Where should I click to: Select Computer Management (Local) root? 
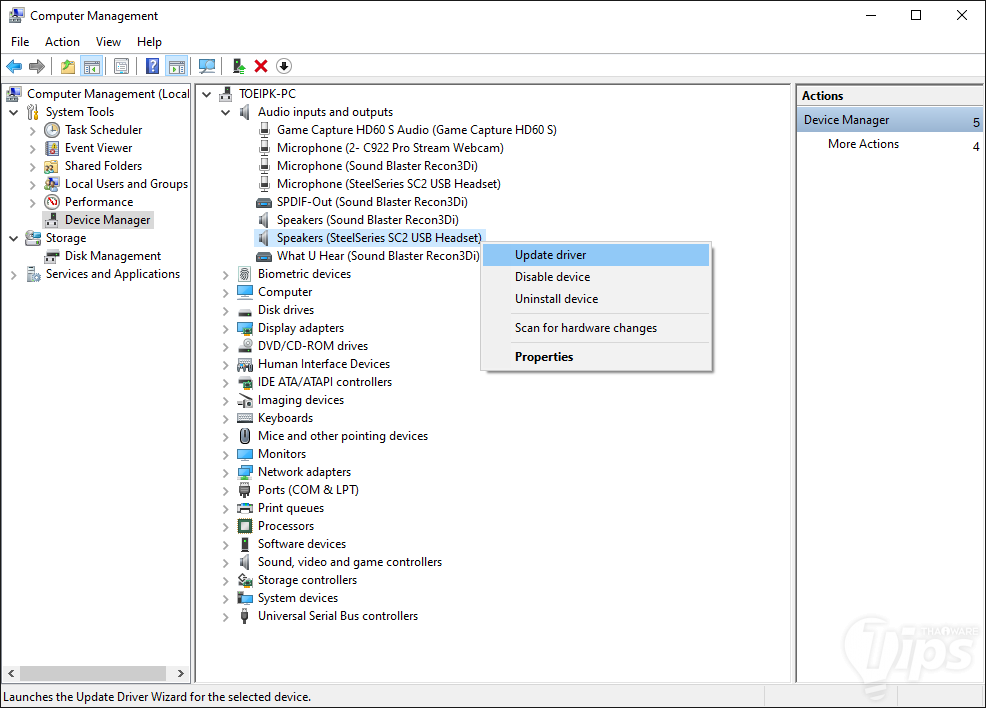pos(108,94)
